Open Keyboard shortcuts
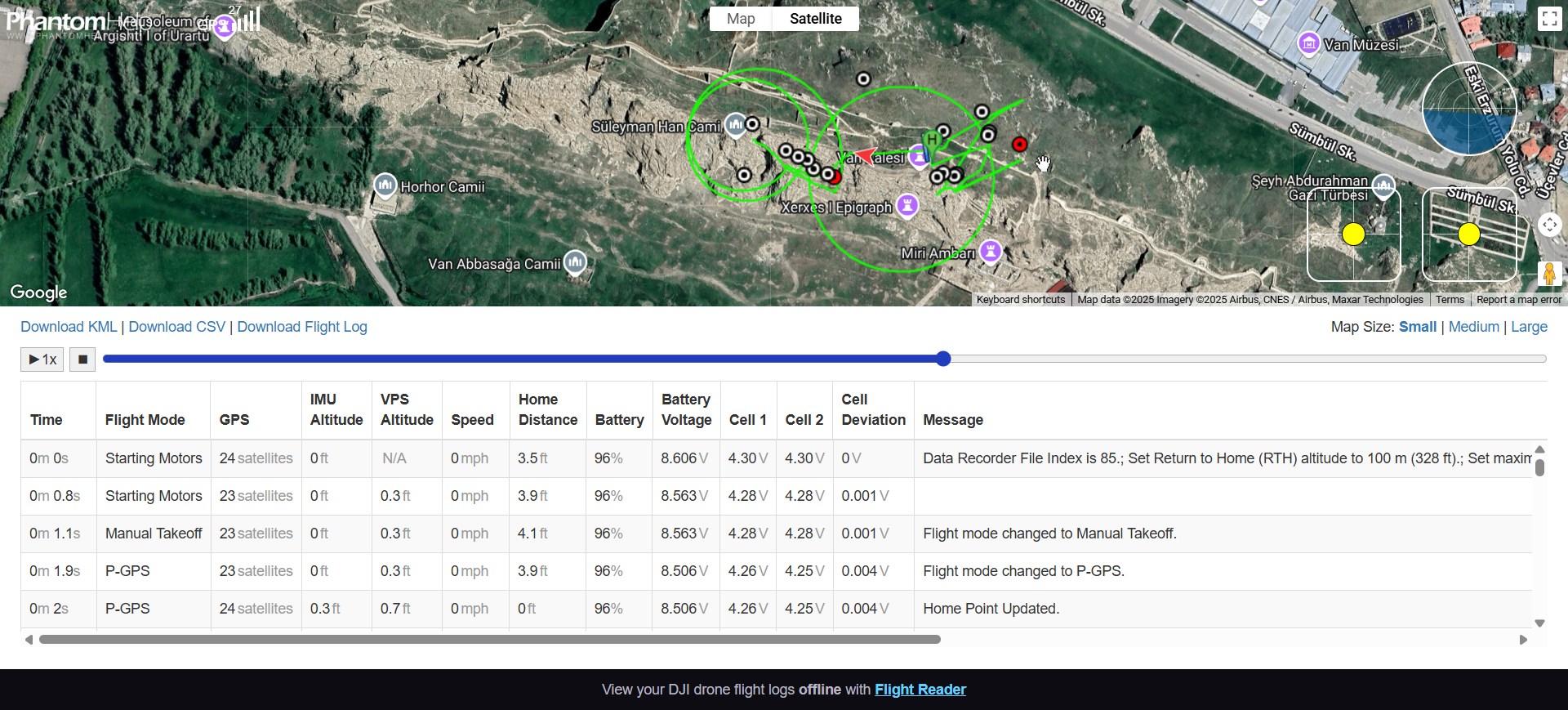 click(1021, 300)
